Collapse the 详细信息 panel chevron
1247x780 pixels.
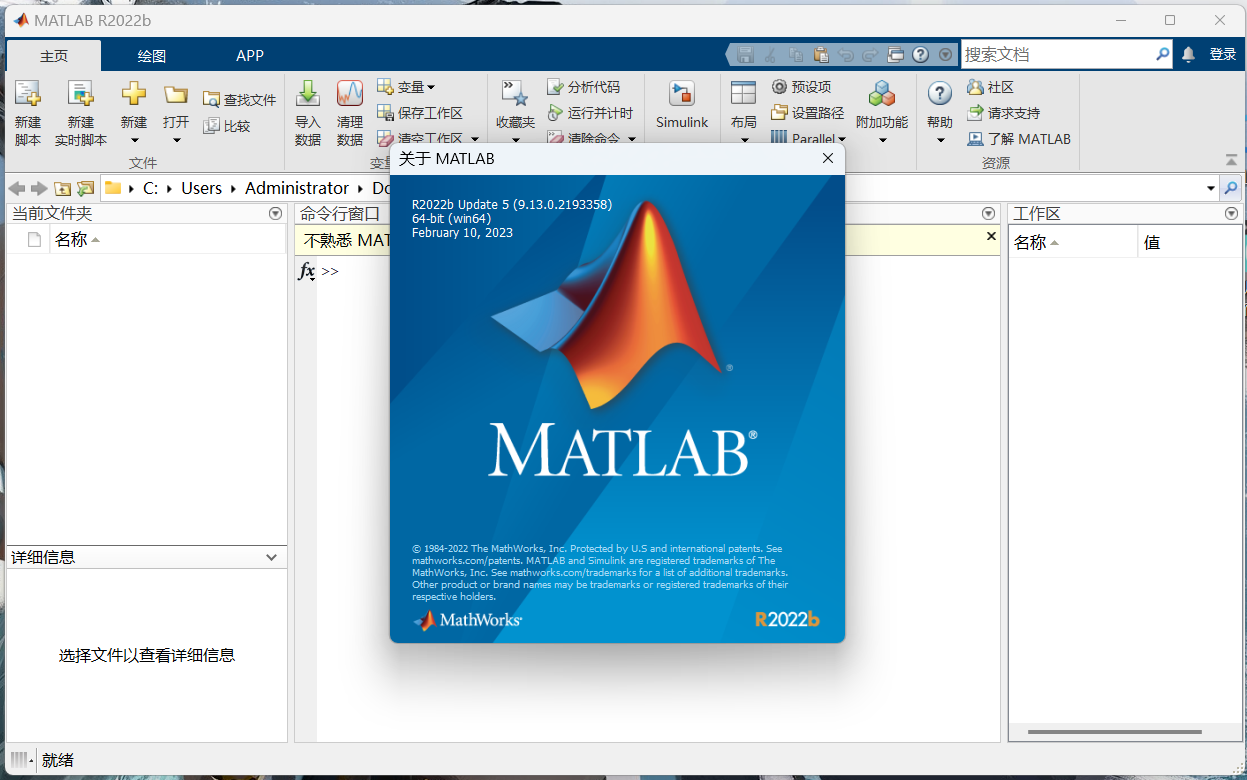click(x=272, y=558)
